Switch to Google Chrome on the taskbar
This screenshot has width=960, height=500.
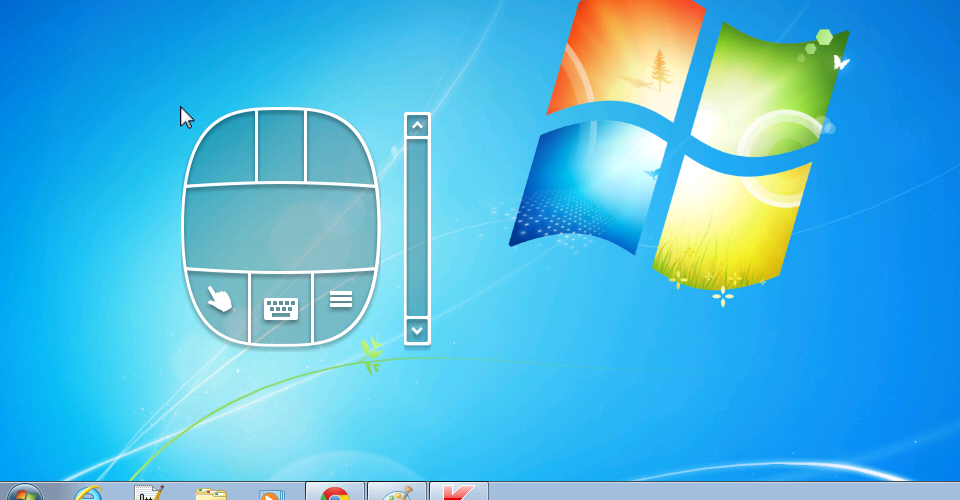click(x=335, y=491)
